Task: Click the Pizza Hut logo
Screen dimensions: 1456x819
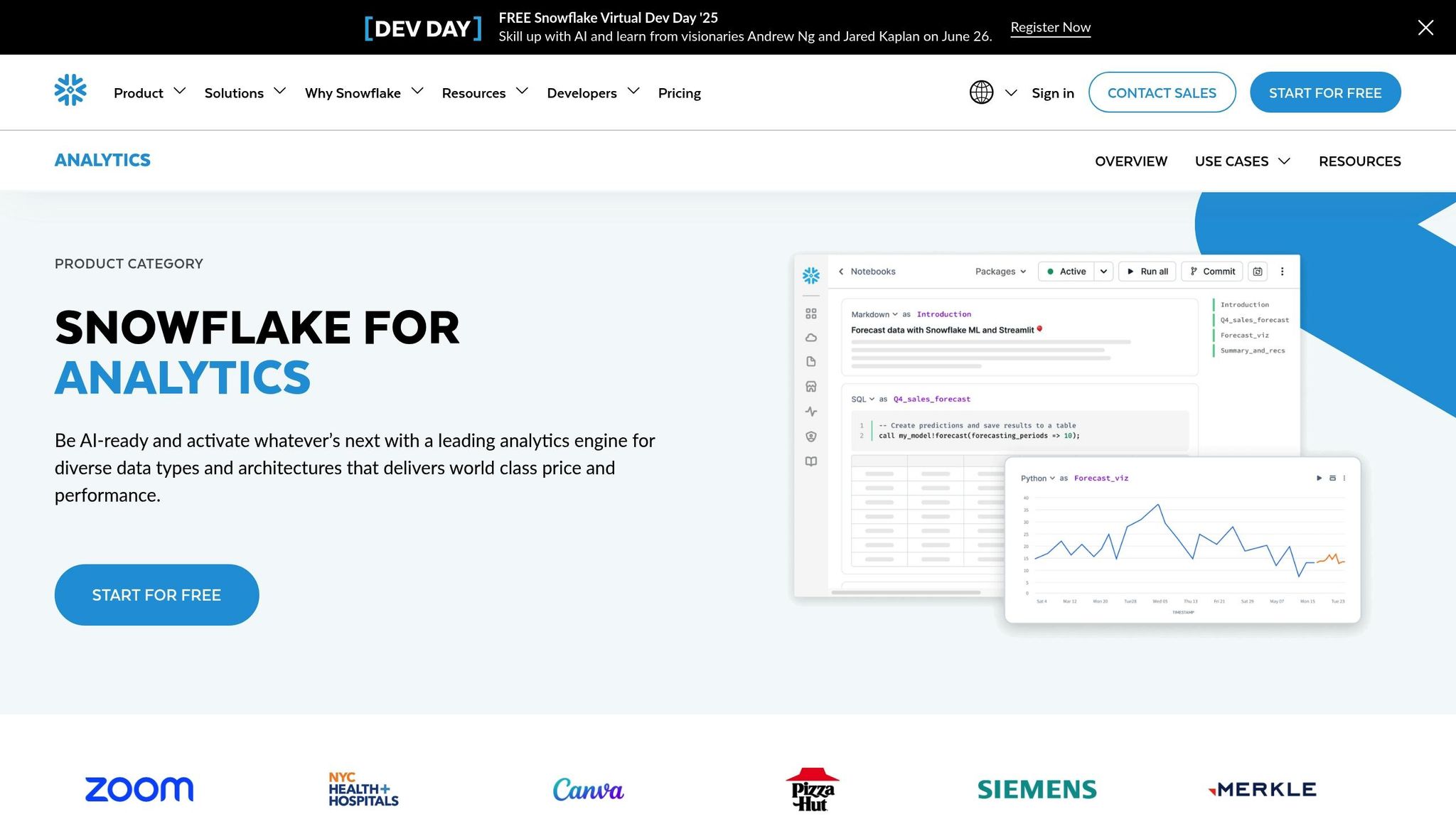Action: coord(812,789)
